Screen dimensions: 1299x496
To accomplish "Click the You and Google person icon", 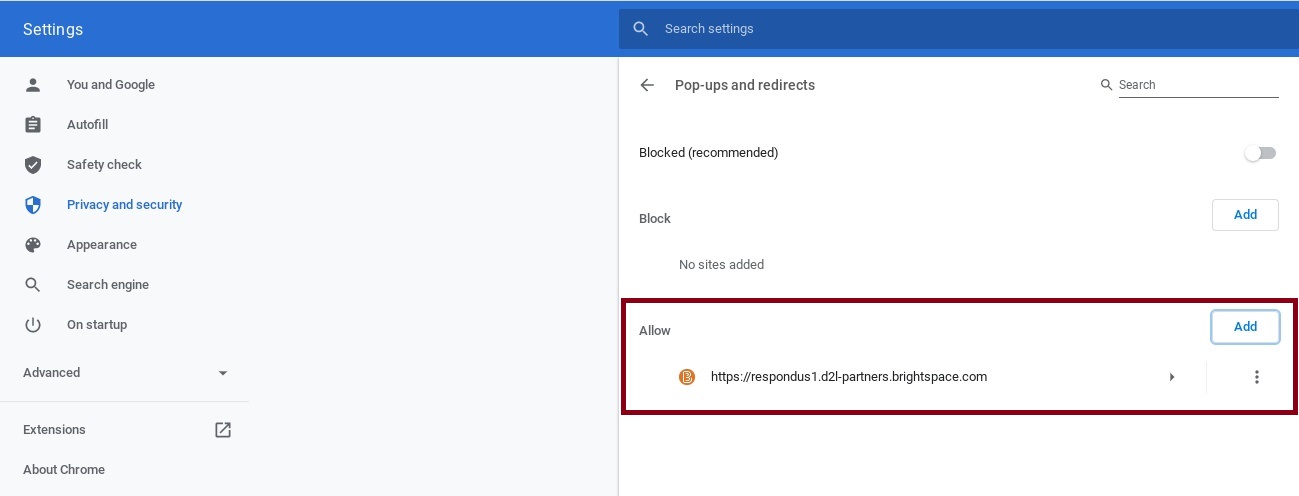I will click(x=33, y=85).
